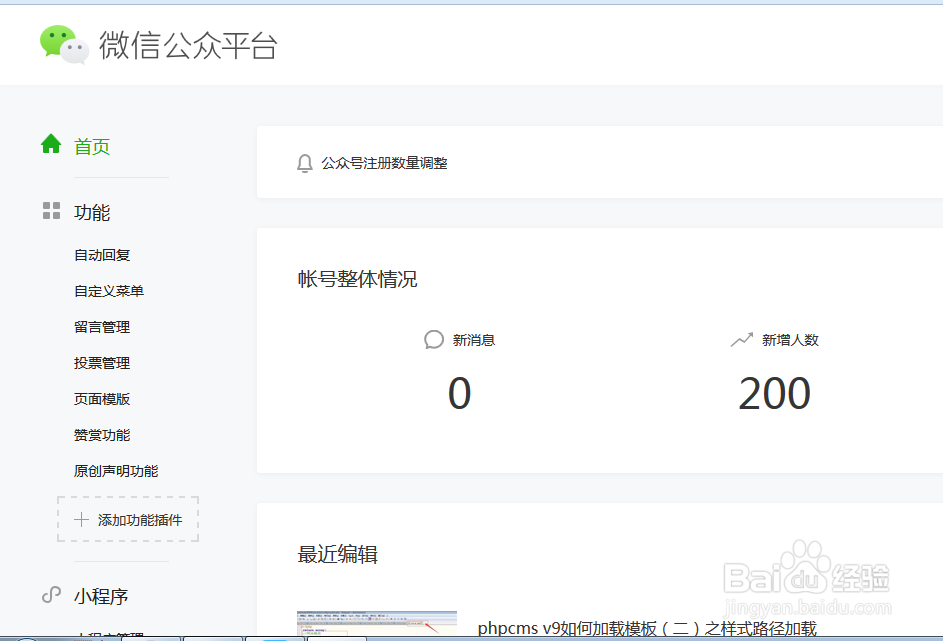943x641 pixels.
Task: Open 留言管理 in sidebar
Action: click(x=102, y=327)
